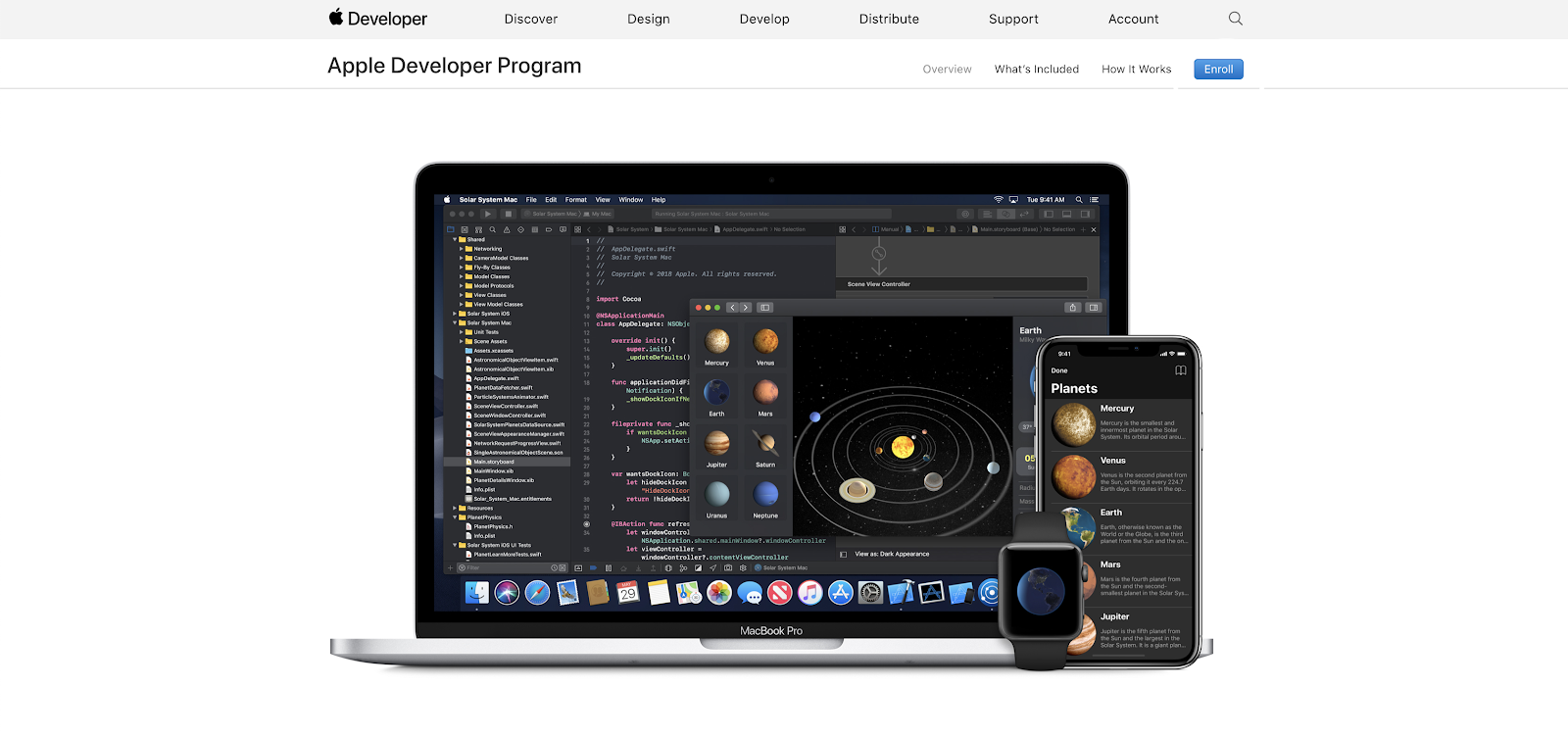Select the Mercury planet thumbnail
This screenshot has width=1568, height=736.
coord(717,347)
